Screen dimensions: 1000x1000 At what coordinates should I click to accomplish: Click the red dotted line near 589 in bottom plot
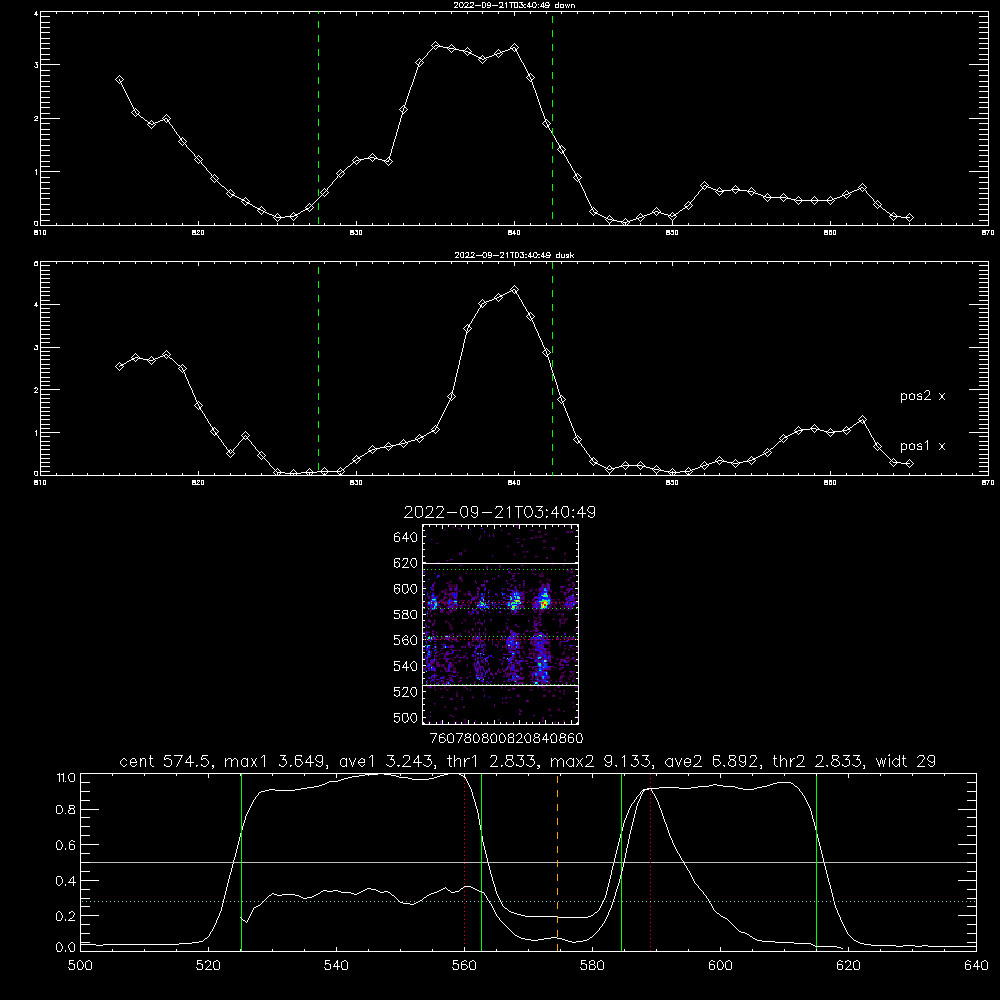click(x=651, y=861)
